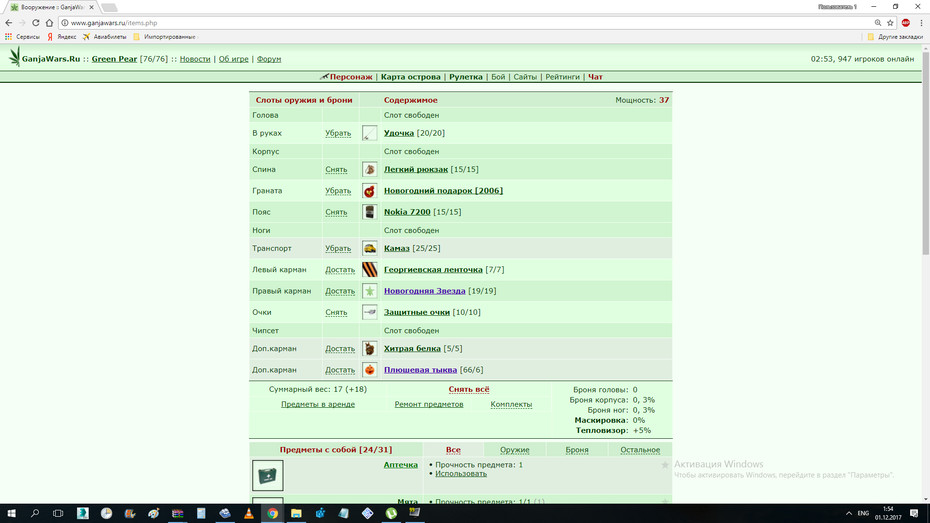930x523 pixels.
Task: Show hidden system tray icons
Action: pyautogui.click(x=849, y=514)
